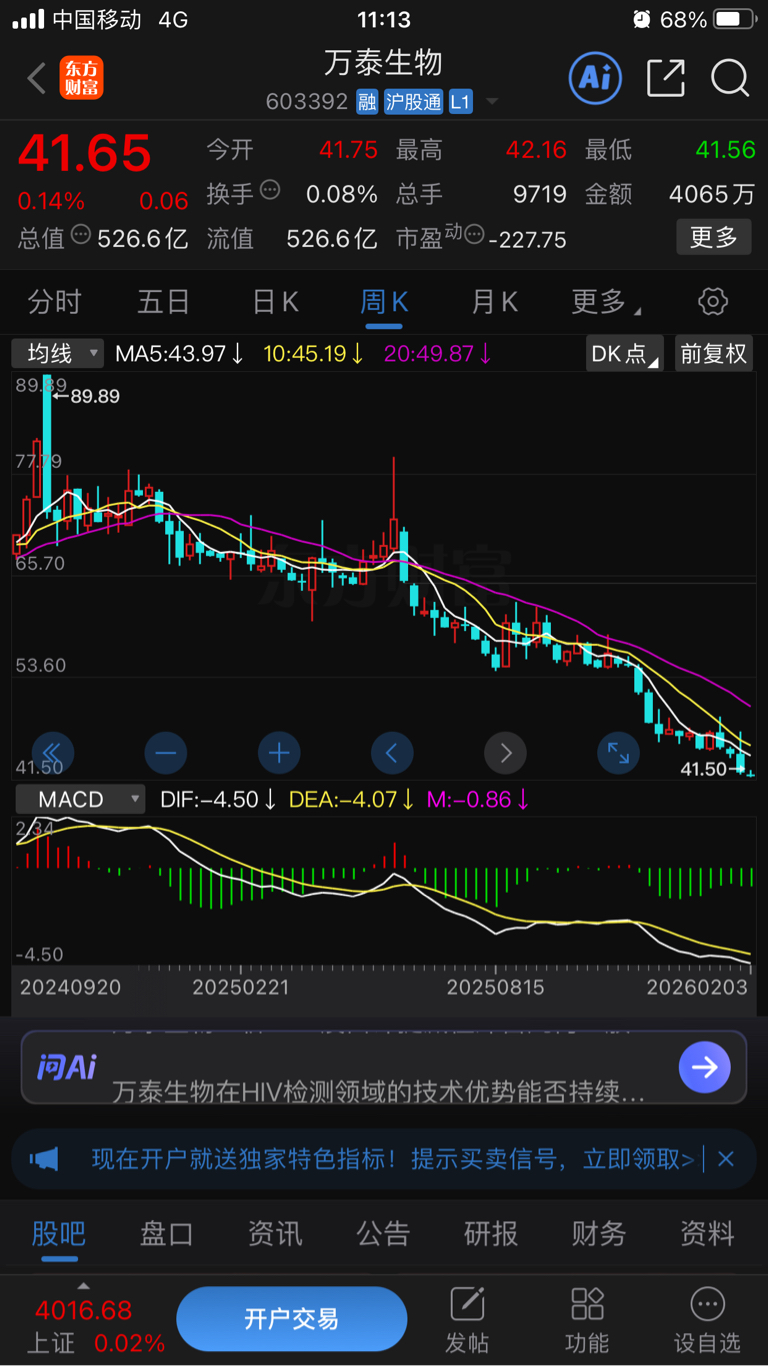Viewport: 768px width, 1366px height.
Task: Tap the 20250815 date label
Action: point(495,987)
